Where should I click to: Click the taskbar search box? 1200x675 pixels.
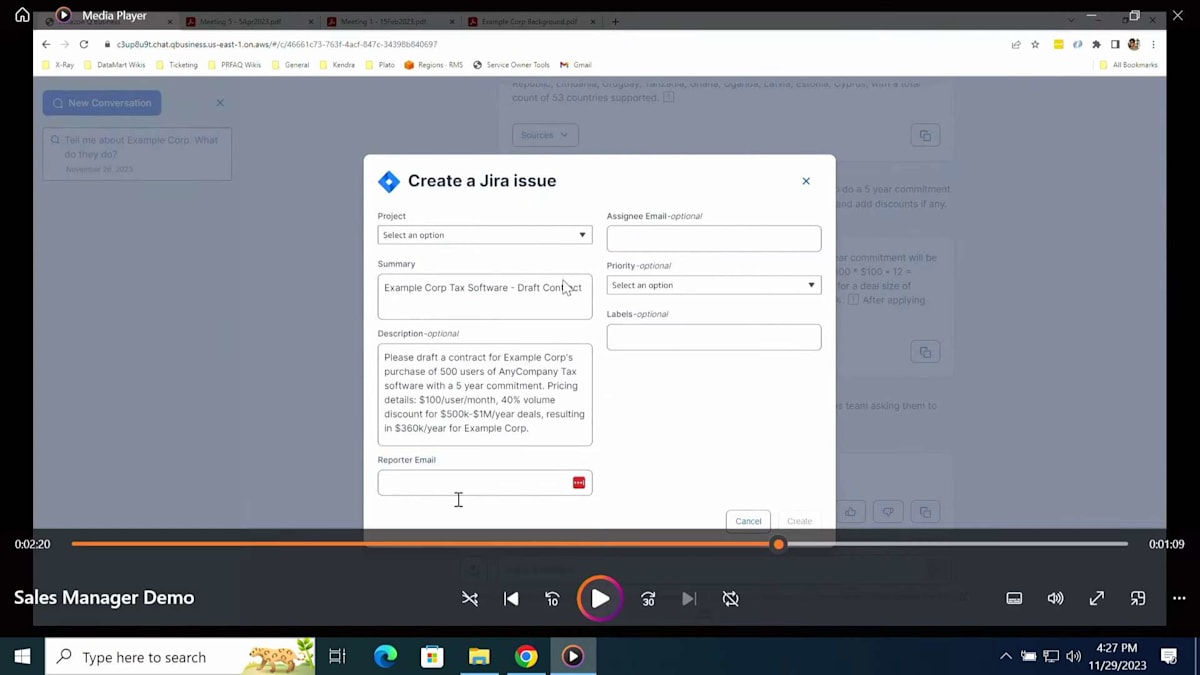coord(180,657)
